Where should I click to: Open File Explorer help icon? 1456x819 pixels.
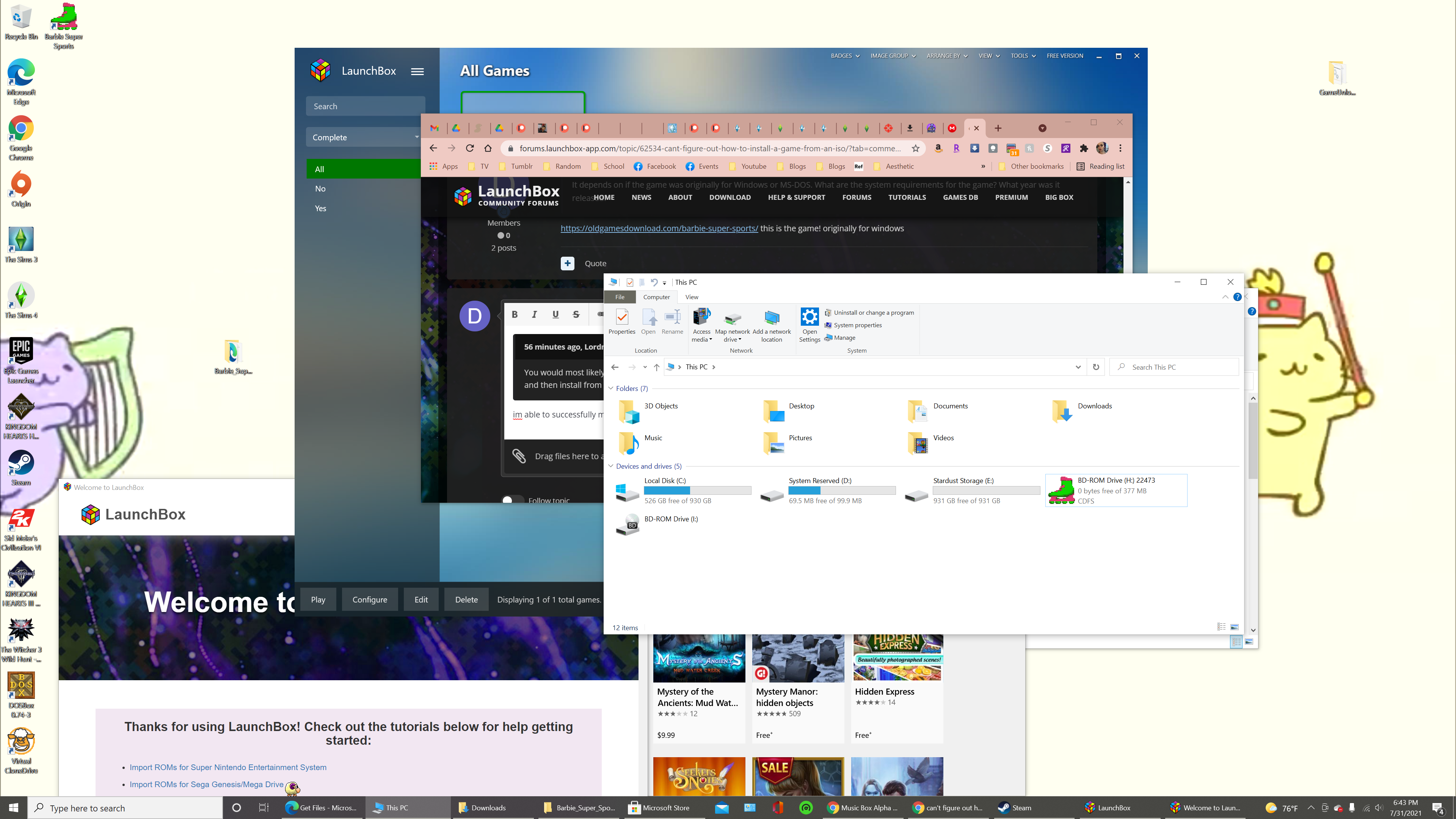tap(1237, 297)
